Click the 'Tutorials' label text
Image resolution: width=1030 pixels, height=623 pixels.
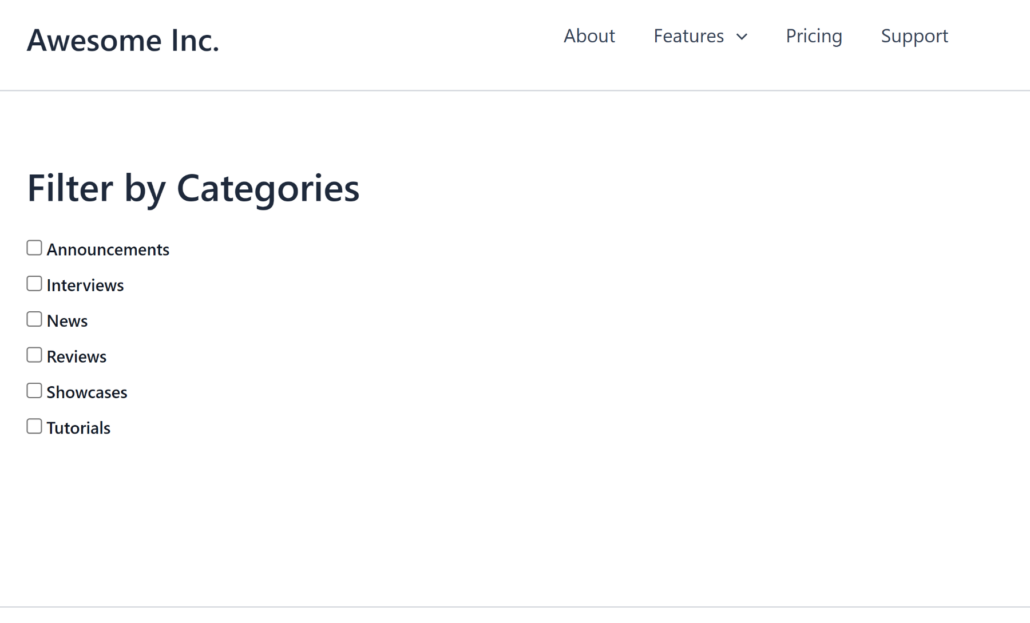78,428
